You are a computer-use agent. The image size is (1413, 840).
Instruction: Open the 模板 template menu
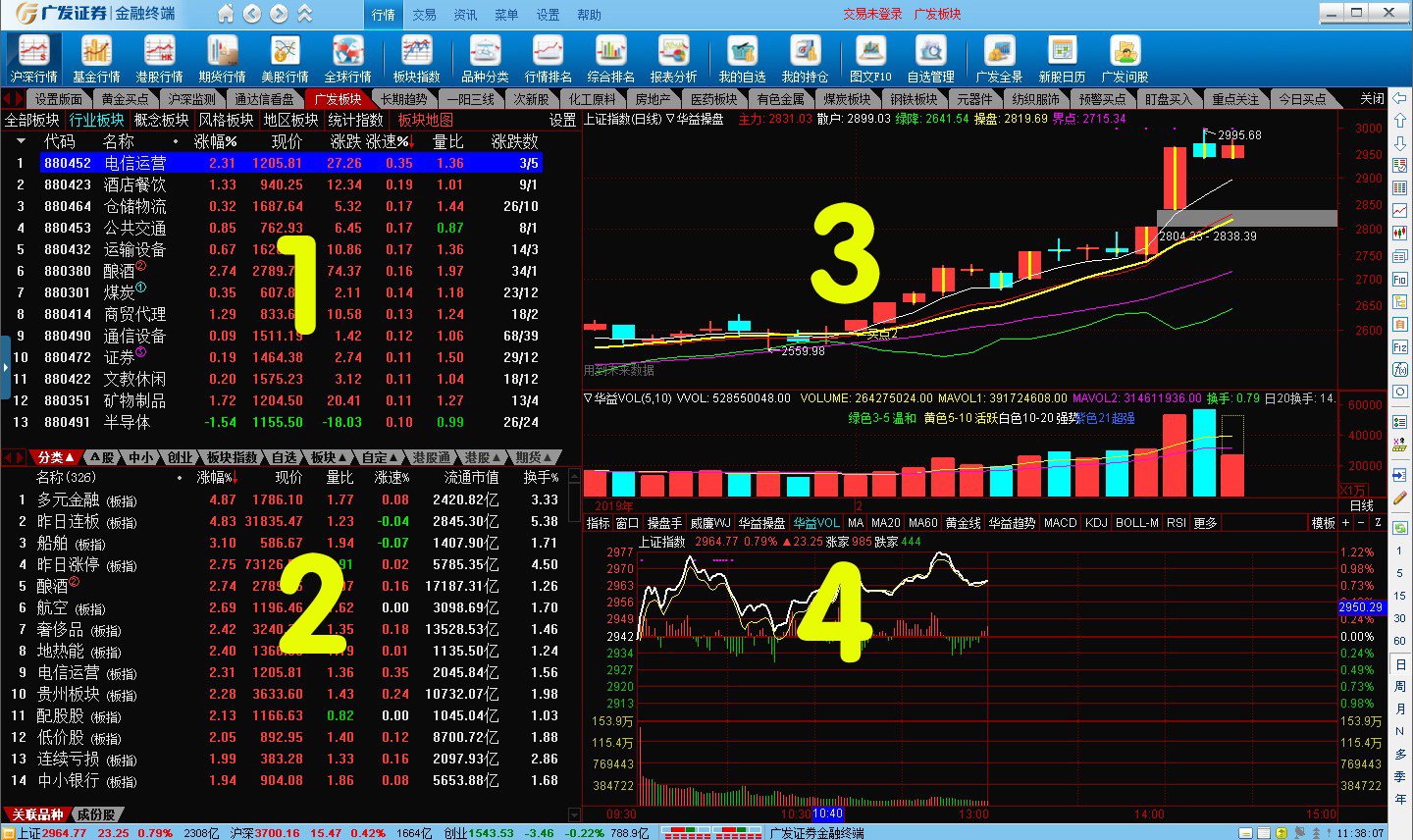tap(1324, 523)
